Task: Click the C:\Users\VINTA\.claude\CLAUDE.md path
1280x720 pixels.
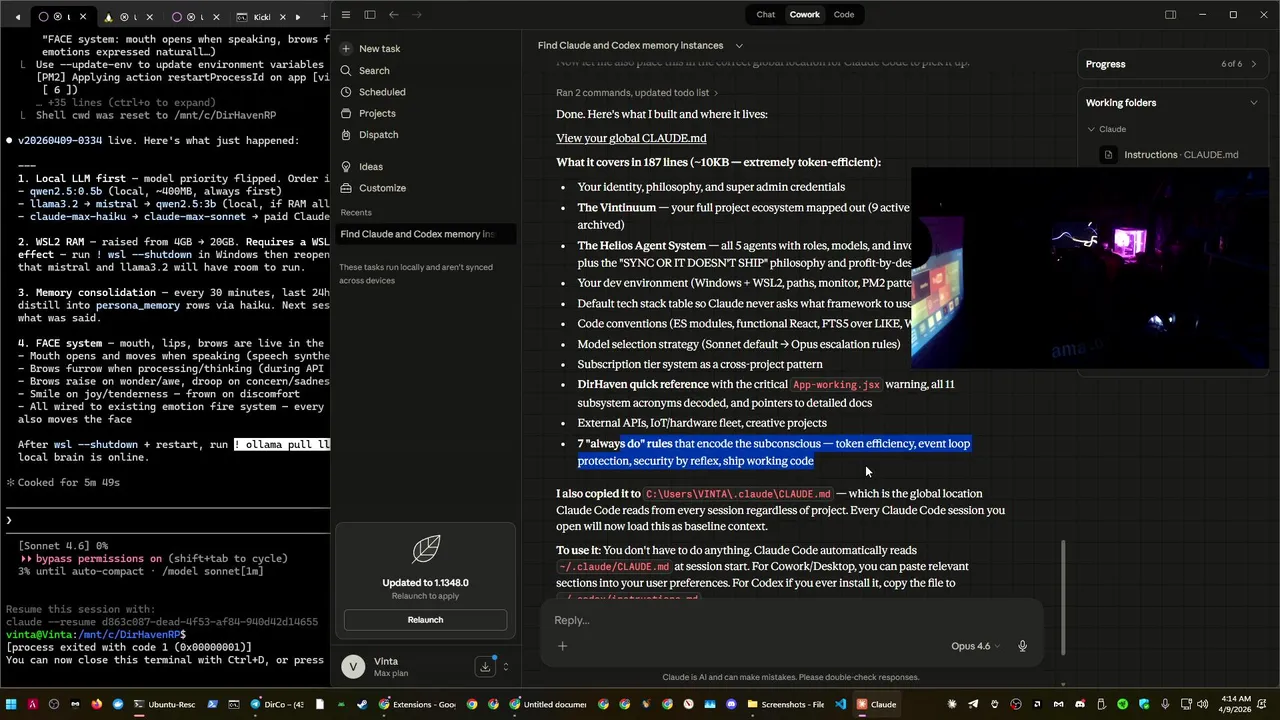Action: click(x=738, y=494)
